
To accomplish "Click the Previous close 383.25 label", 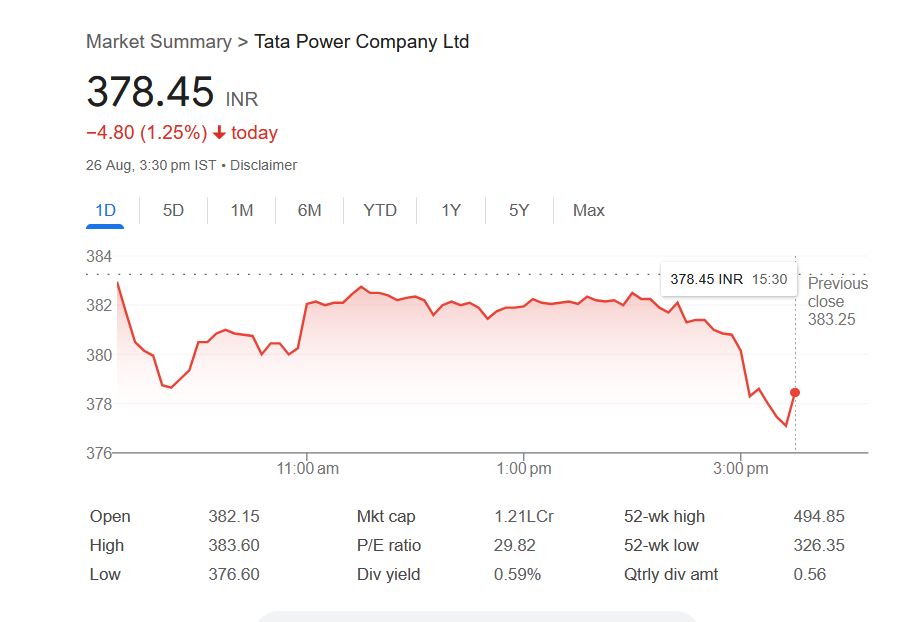I will click(x=837, y=302).
